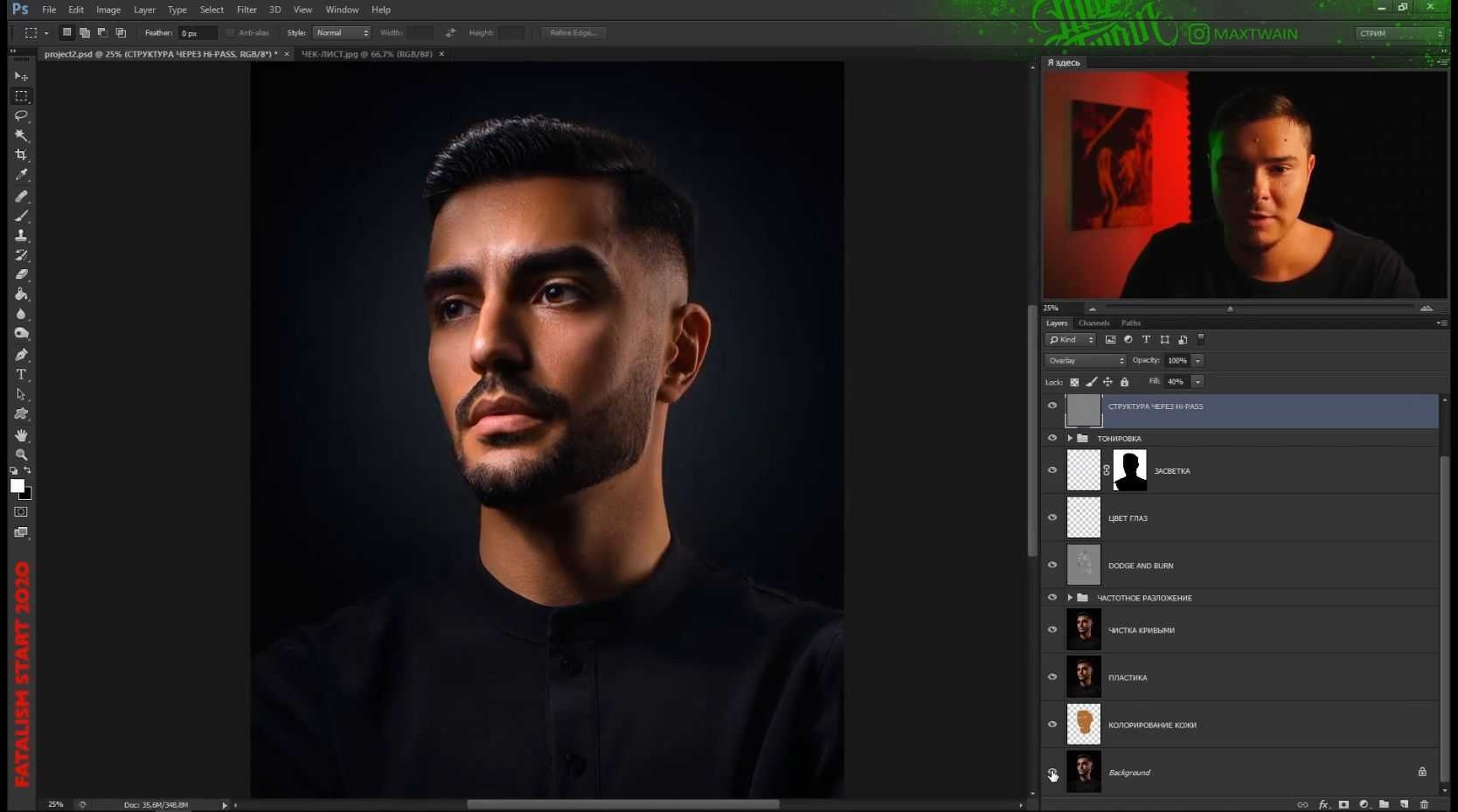Expand the ТОНИРОВКА group
This screenshot has width=1458, height=812.
[1070, 438]
